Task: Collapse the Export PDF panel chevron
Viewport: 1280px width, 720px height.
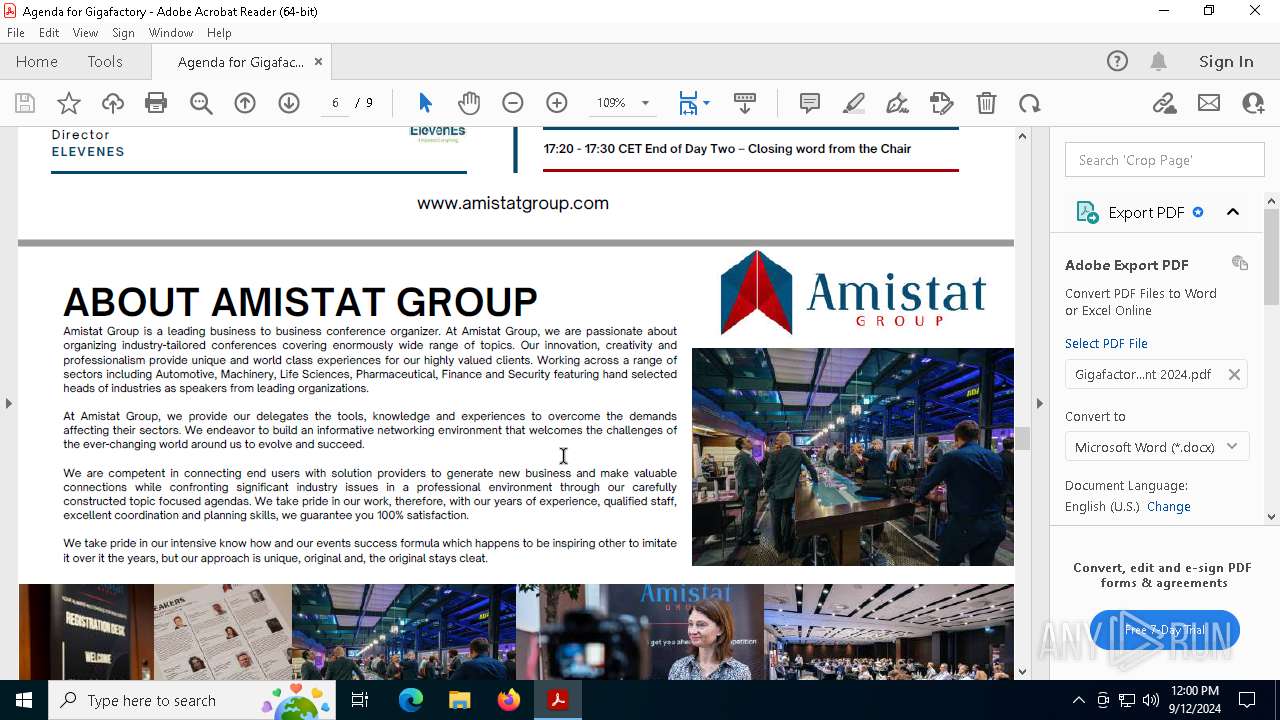Action: pyautogui.click(x=1233, y=212)
